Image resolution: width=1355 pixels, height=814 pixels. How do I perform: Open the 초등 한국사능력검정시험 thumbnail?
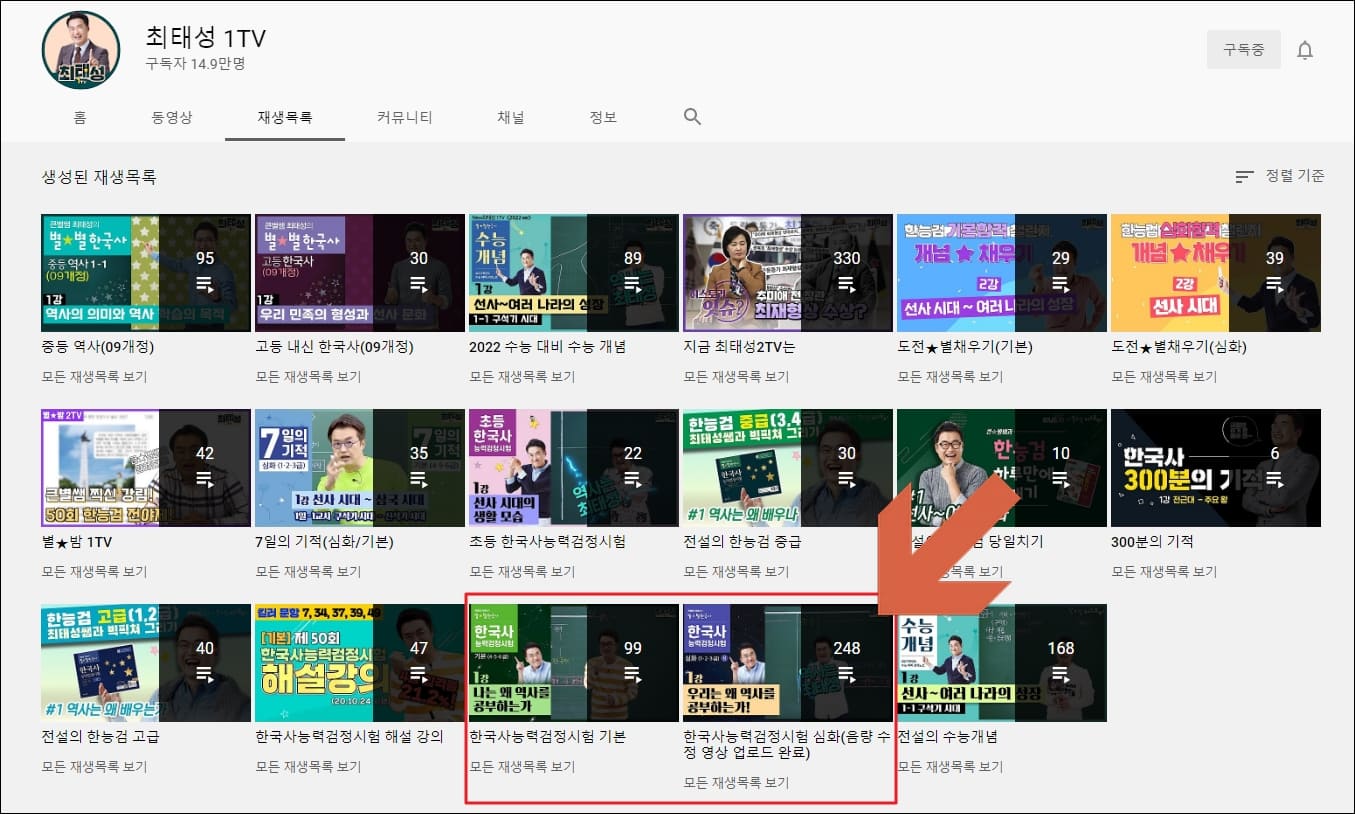574,467
